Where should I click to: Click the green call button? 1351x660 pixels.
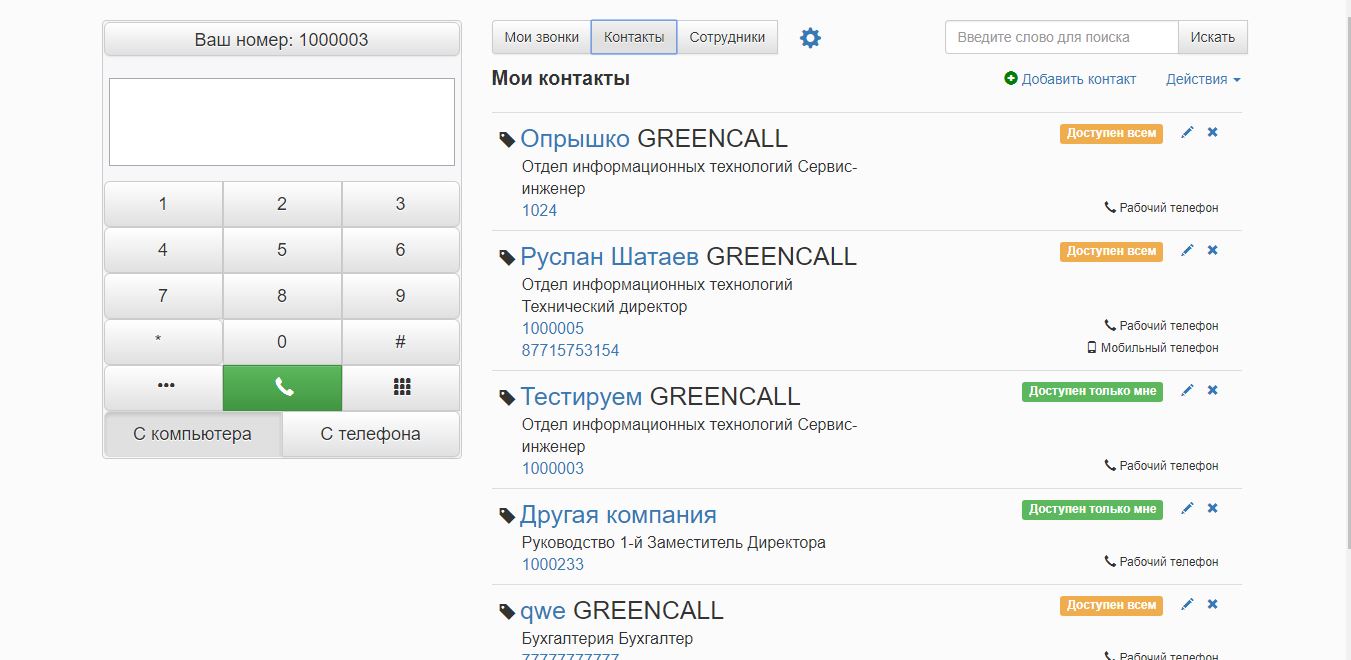coord(282,388)
